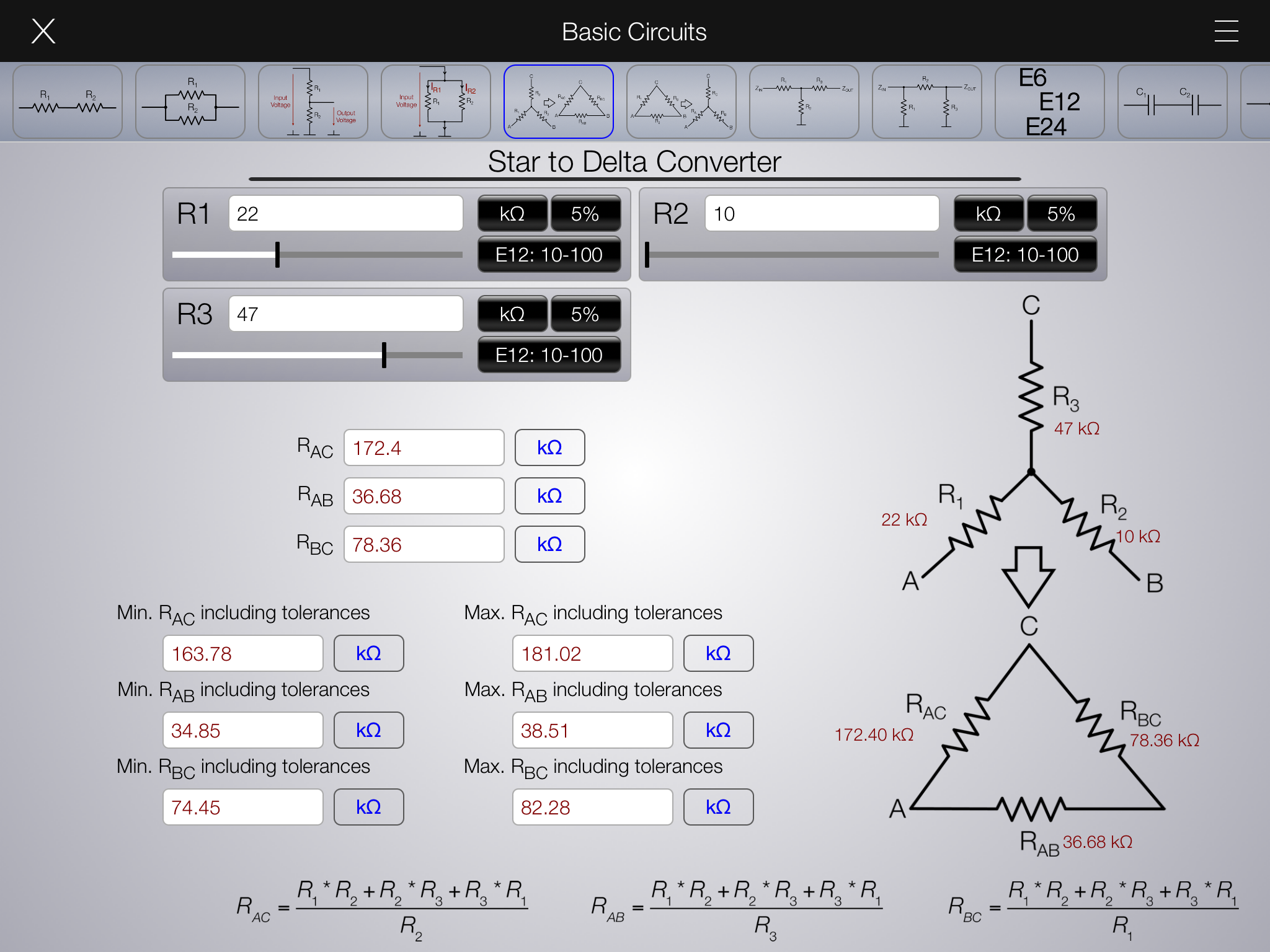
Task: Select the current divider circuit icon
Action: tap(435, 102)
